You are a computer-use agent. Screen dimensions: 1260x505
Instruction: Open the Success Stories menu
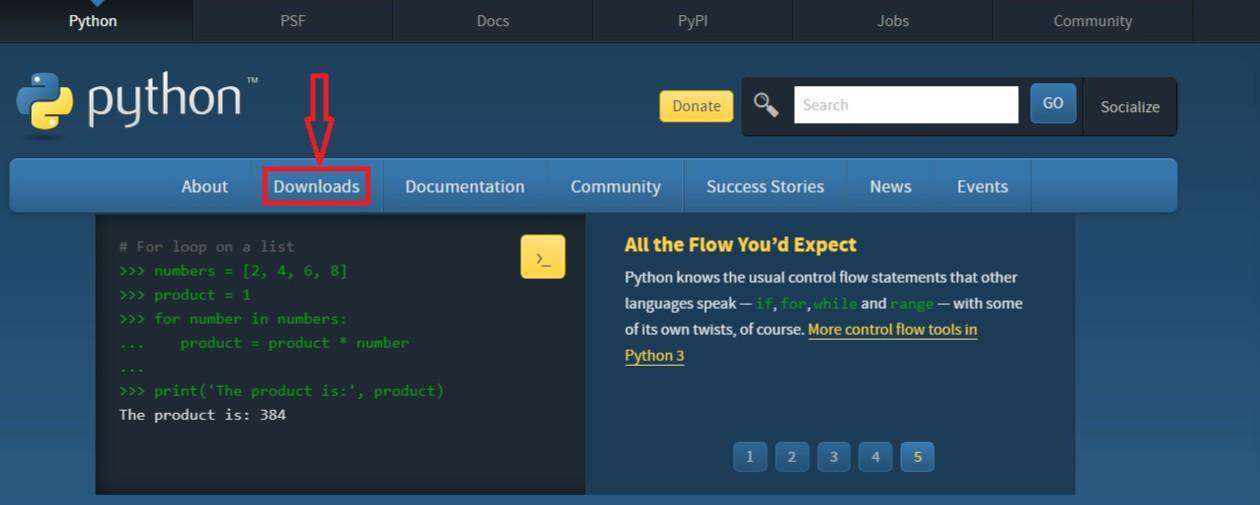point(765,186)
